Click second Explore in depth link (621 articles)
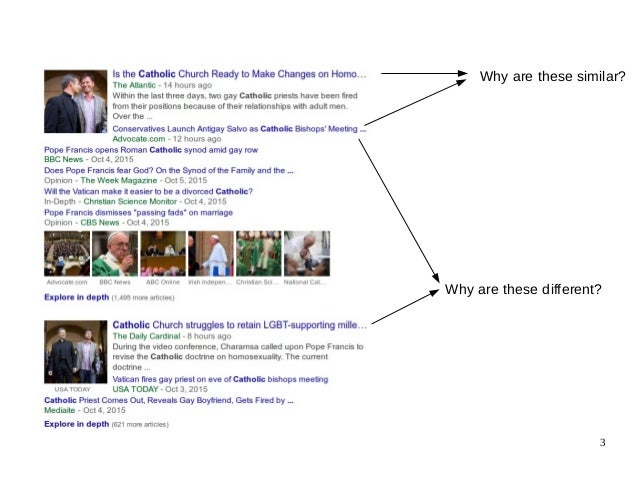 coord(76,424)
